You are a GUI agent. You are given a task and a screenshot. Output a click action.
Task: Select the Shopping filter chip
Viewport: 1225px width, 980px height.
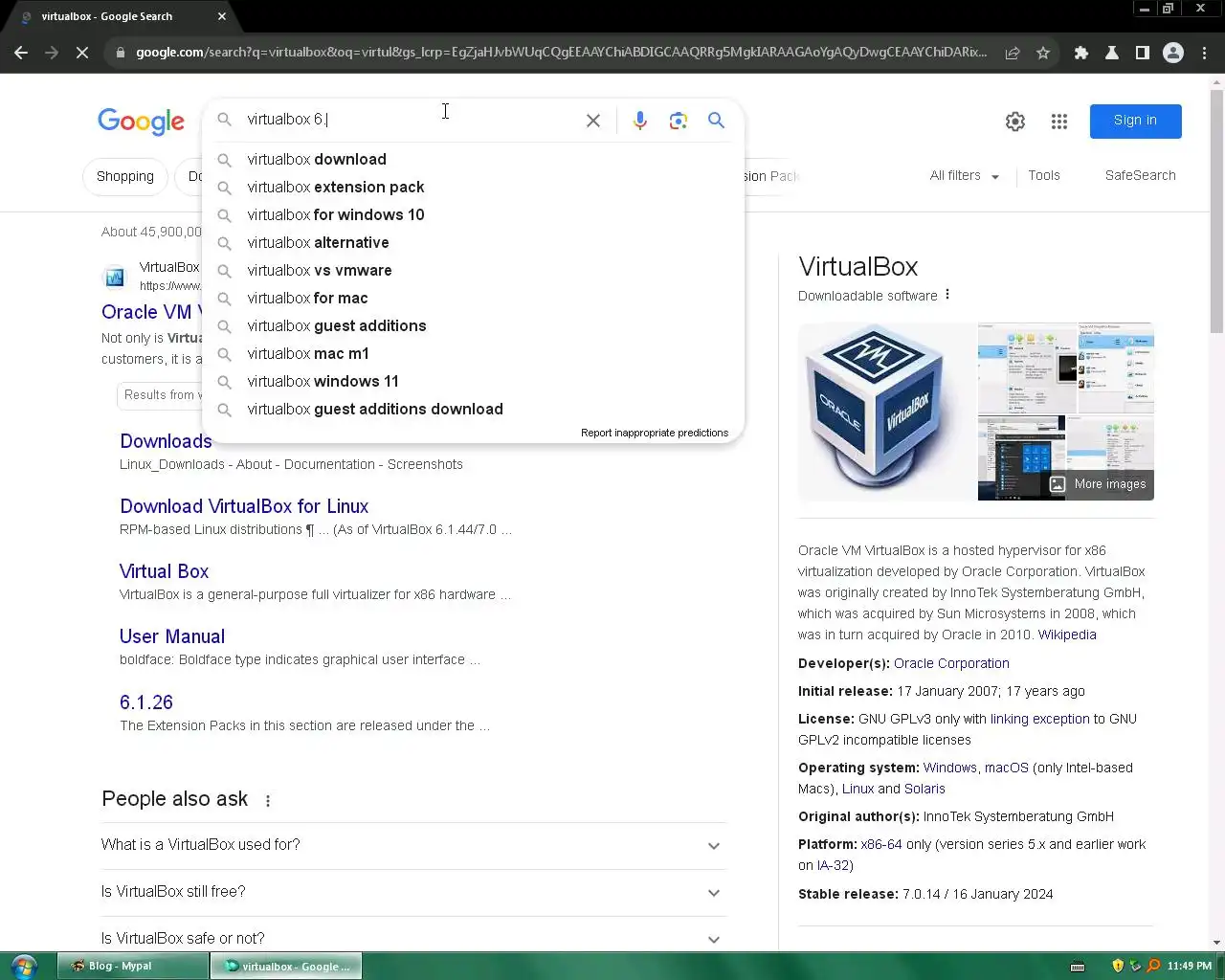(125, 177)
